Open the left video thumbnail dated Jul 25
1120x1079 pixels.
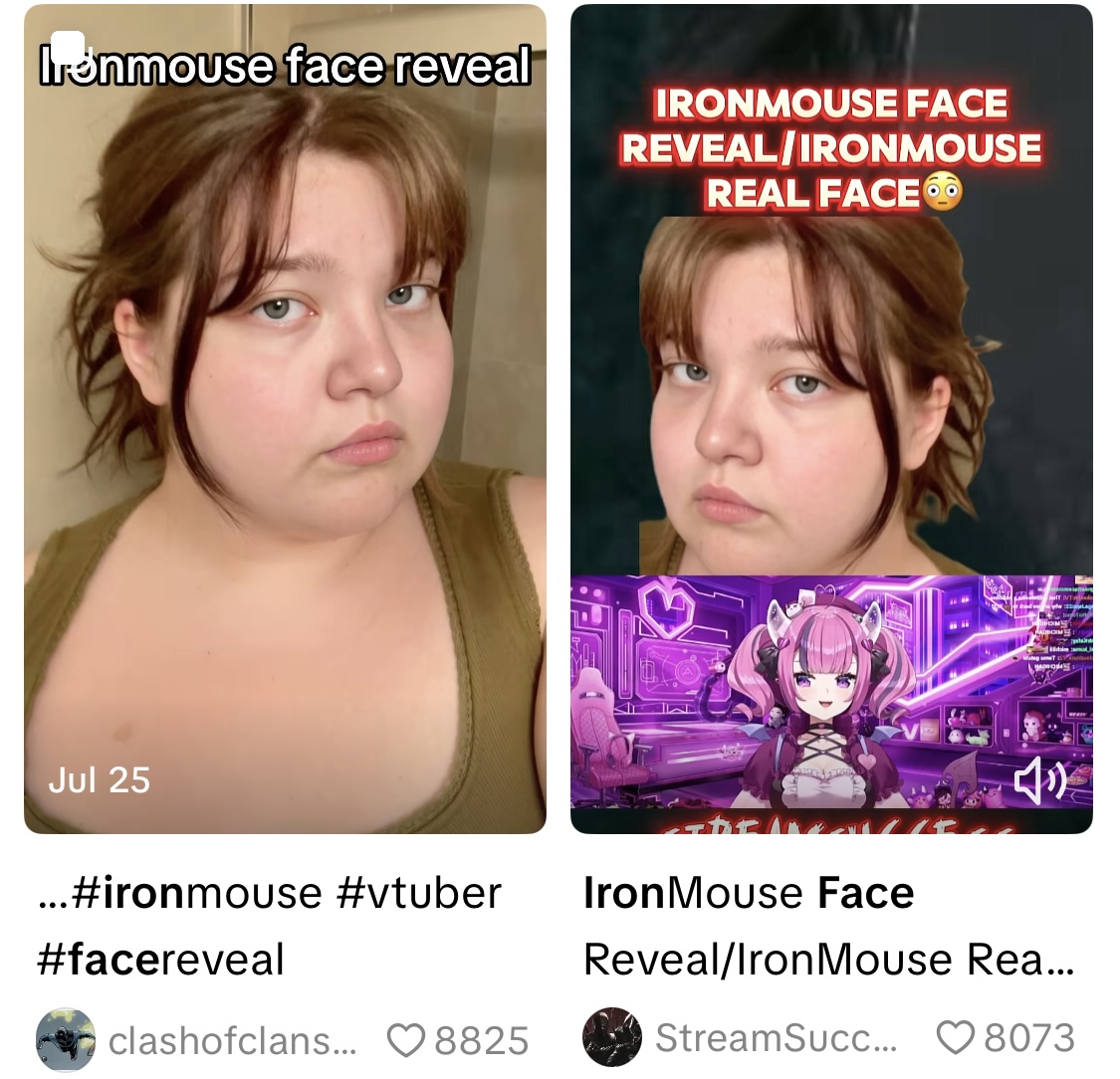coord(285,418)
